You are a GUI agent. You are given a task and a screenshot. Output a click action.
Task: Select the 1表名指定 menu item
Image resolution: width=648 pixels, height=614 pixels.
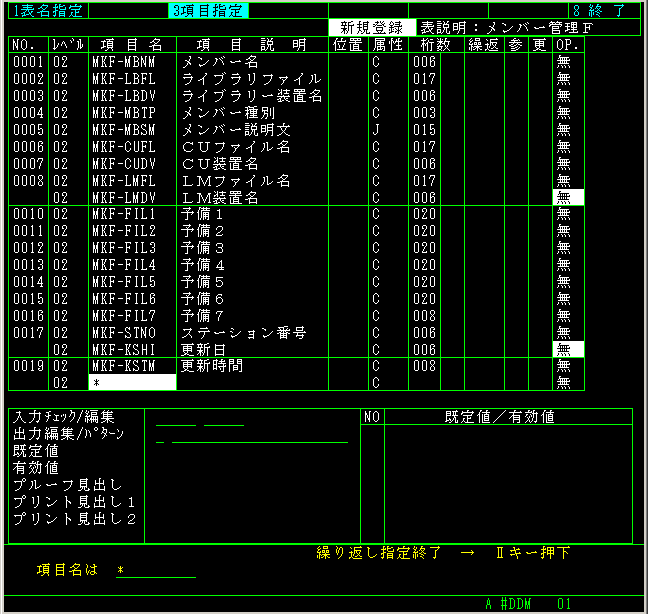pos(48,11)
